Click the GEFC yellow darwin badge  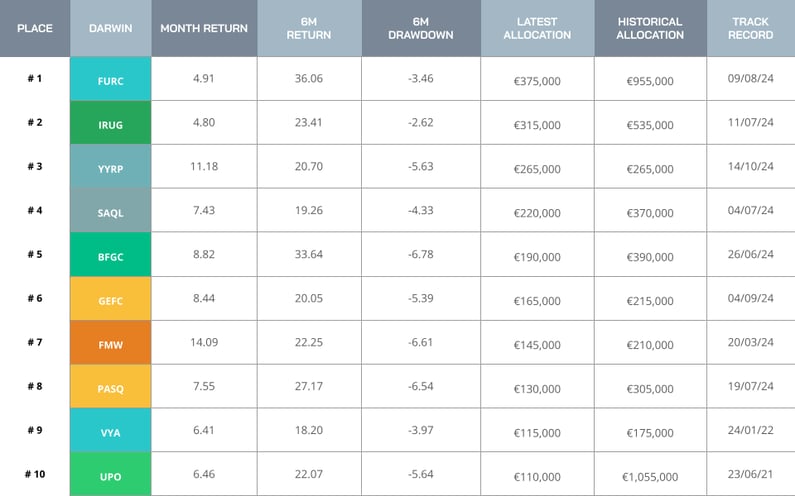pyautogui.click(x=111, y=299)
